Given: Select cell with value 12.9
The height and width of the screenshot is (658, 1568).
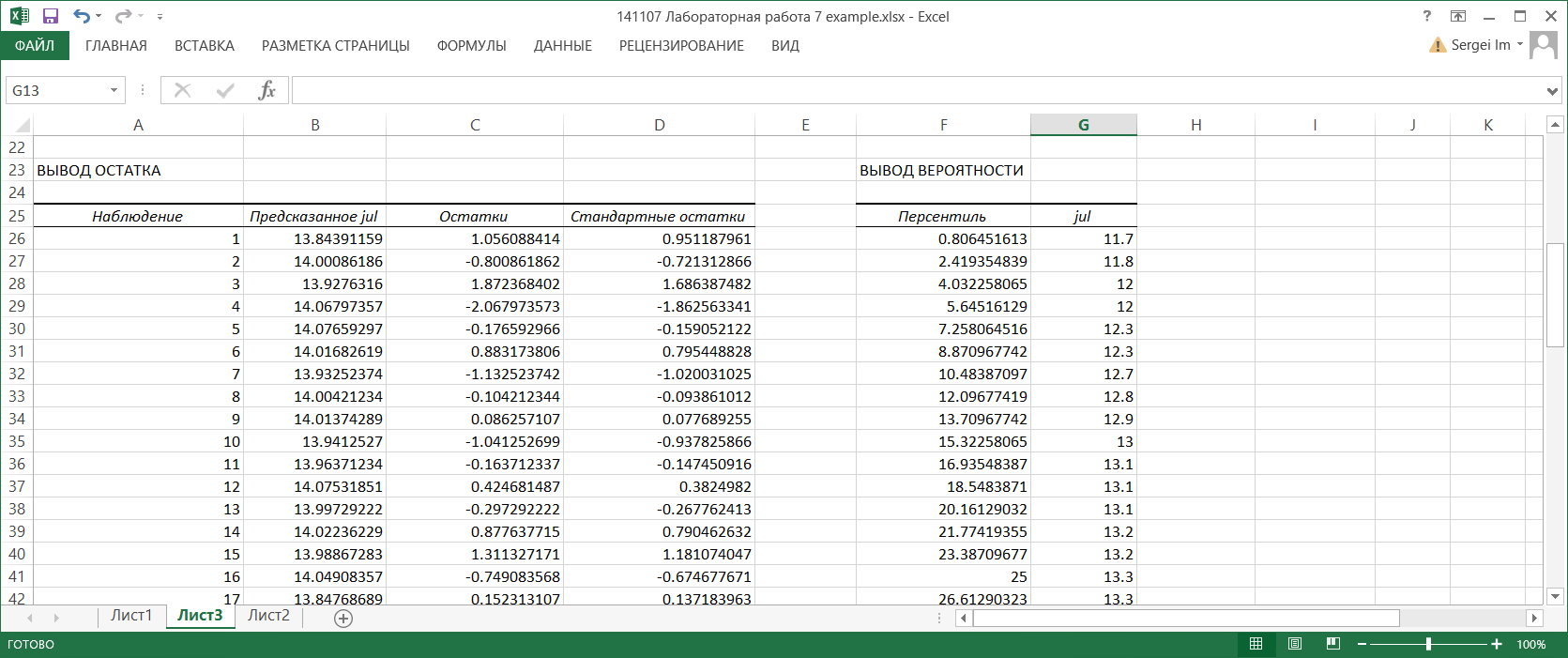Looking at the screenshot, I should coord(1084,419).
